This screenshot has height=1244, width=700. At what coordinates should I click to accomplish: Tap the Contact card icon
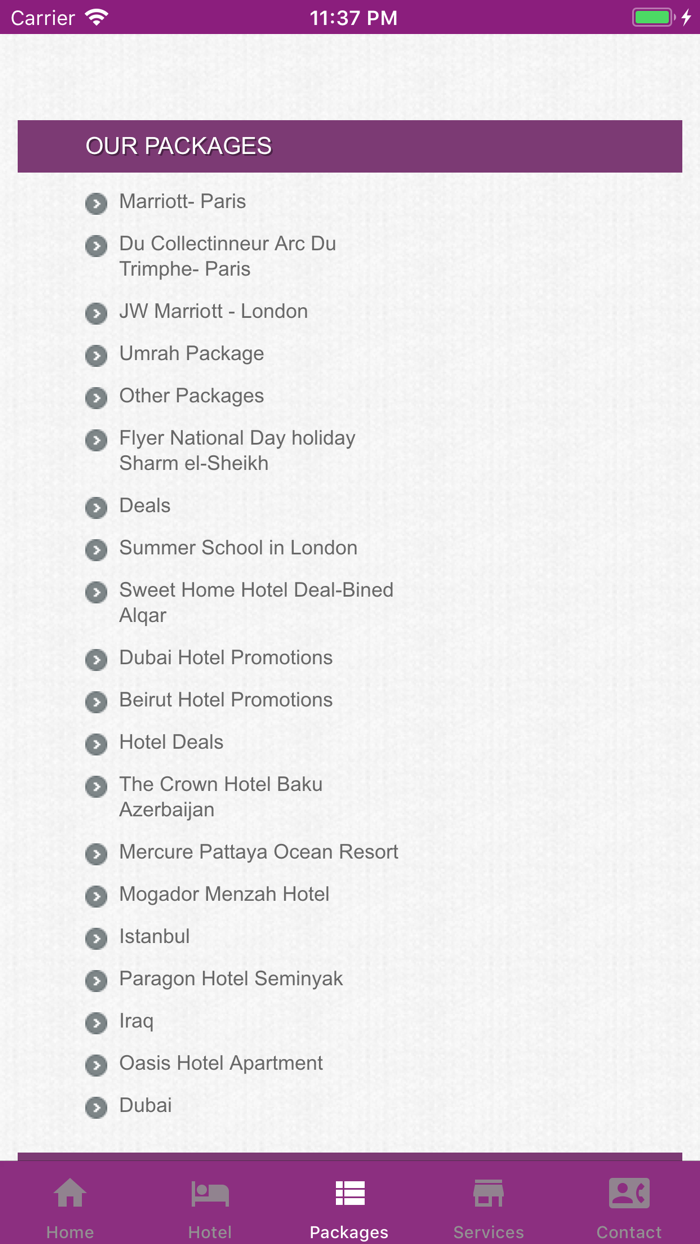(x=629, y=1192)
